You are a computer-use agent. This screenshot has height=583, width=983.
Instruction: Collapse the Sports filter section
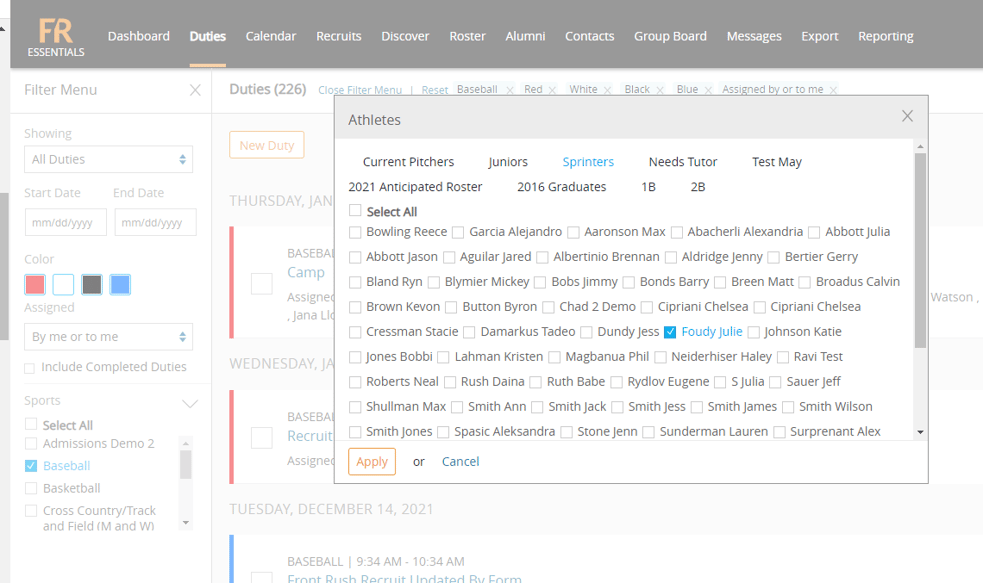coord(192,401)
